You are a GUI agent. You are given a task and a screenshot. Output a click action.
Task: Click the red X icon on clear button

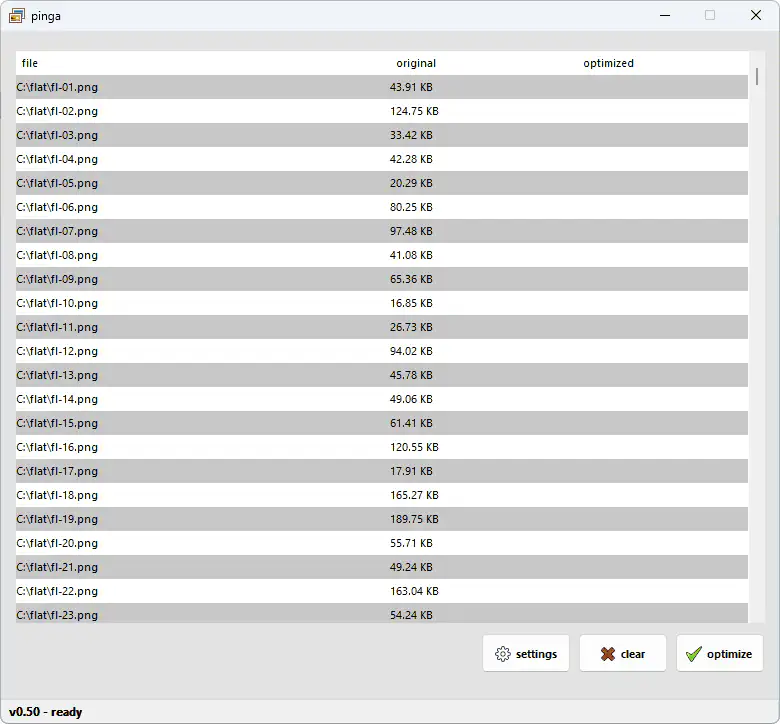point(607,654)
